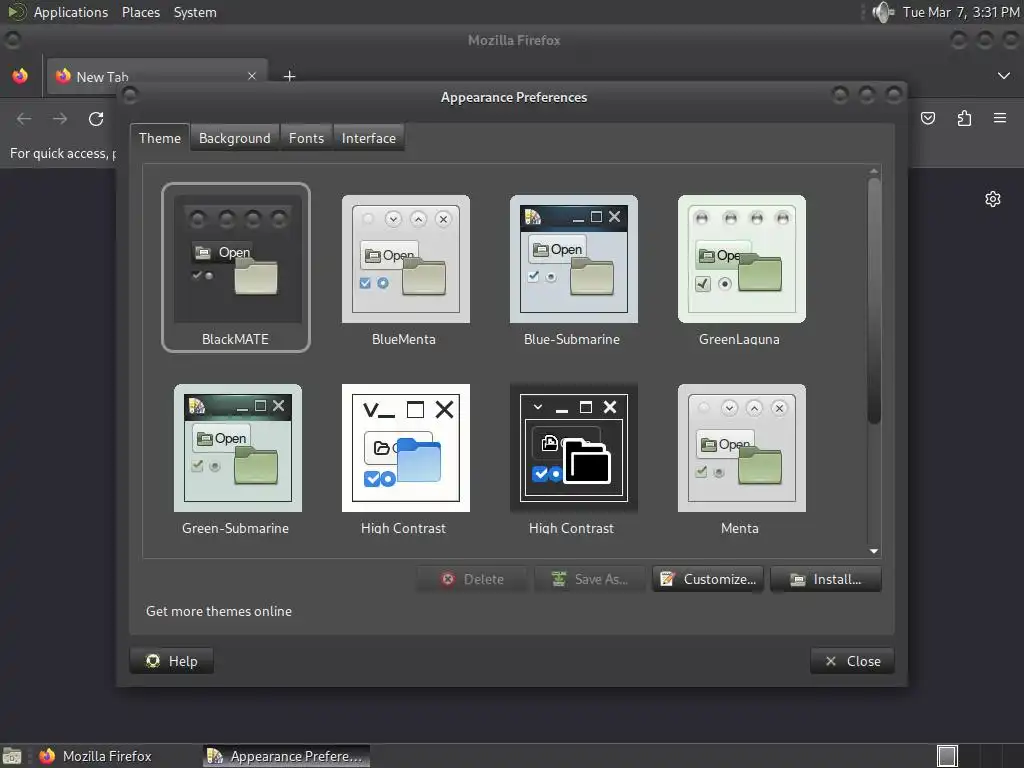Viewport: 1024px width, 768px height.
Task: Click the volume speaker icon in panel
Action: [x=883, y=12]
